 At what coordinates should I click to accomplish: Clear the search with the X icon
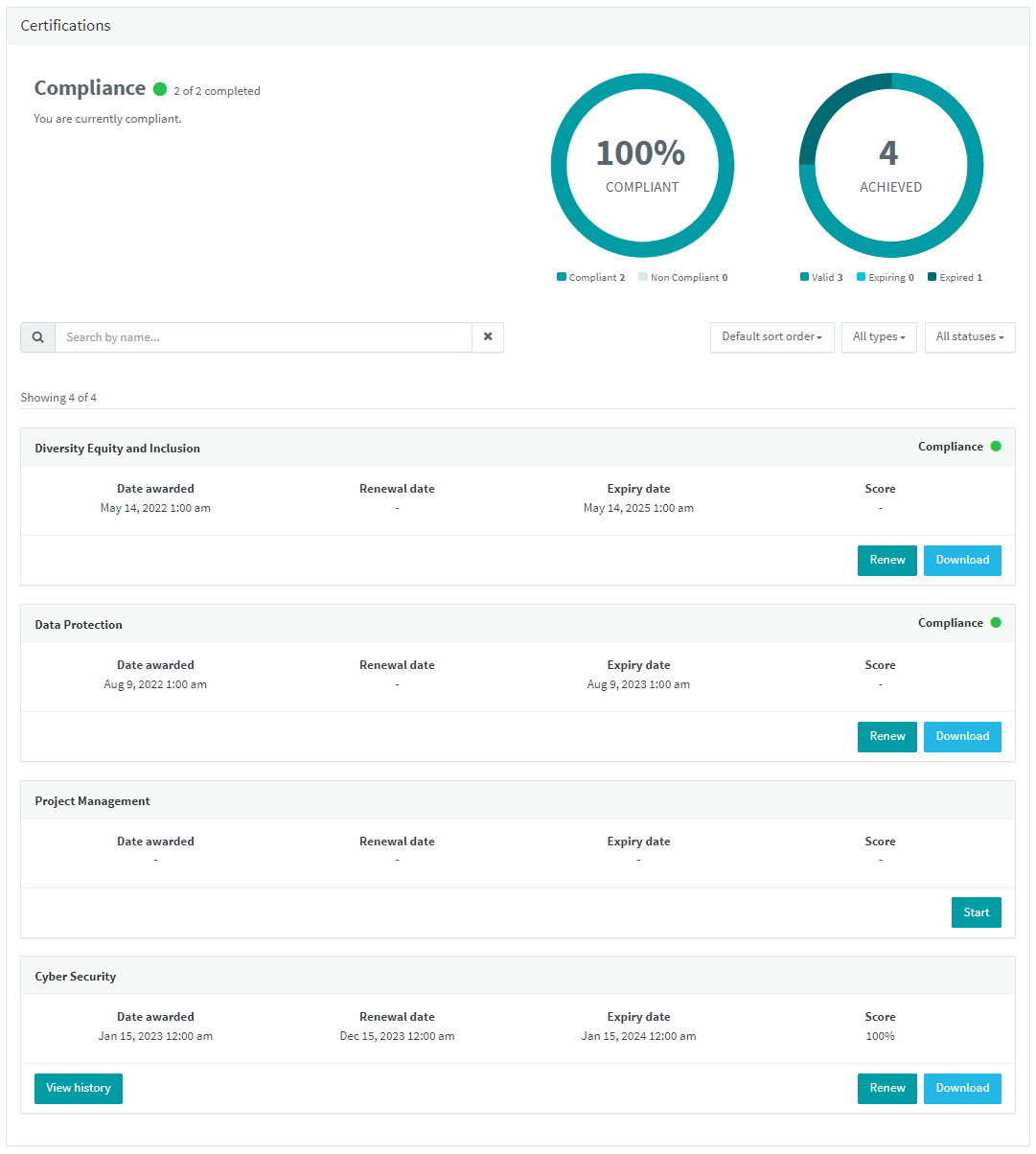click(x=488, y=337)
